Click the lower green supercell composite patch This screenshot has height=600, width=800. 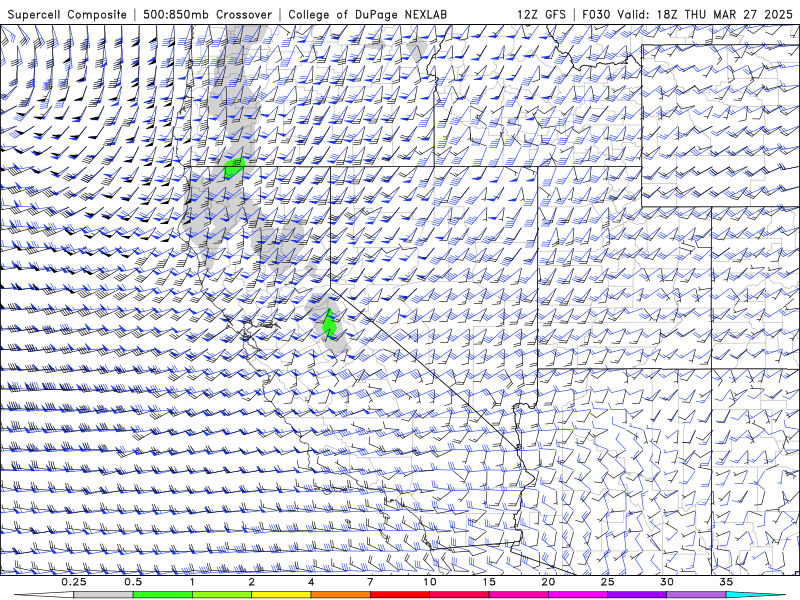click(x=330, y=324)
